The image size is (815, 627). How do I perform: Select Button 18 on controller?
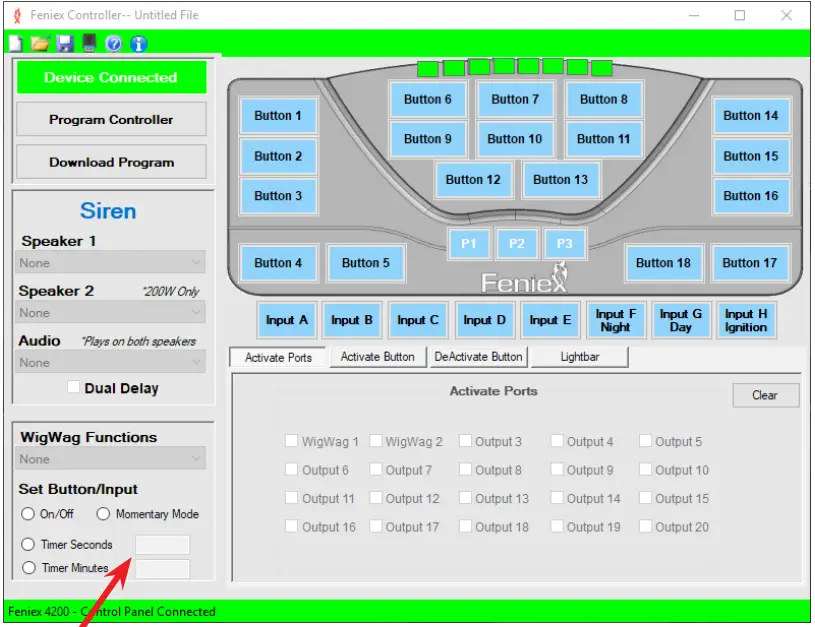point(663,263)
